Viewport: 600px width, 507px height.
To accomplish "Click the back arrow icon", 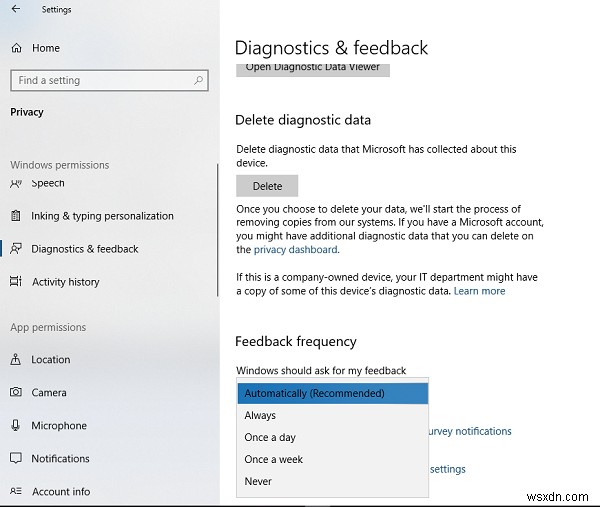I will pyautogui.click(x=15, y=9).
